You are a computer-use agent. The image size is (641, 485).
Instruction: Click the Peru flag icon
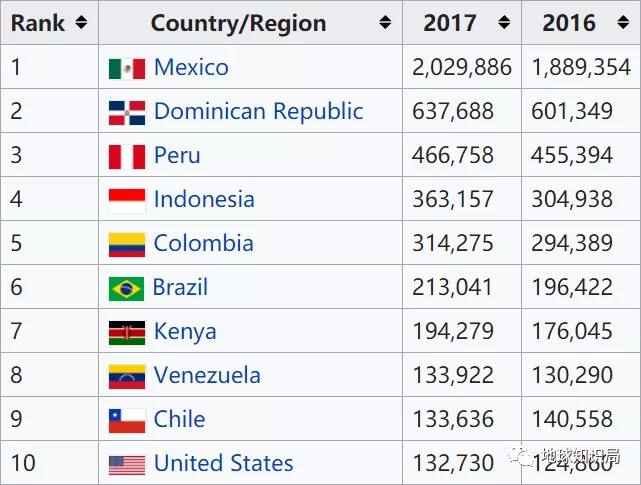(127, 156)
